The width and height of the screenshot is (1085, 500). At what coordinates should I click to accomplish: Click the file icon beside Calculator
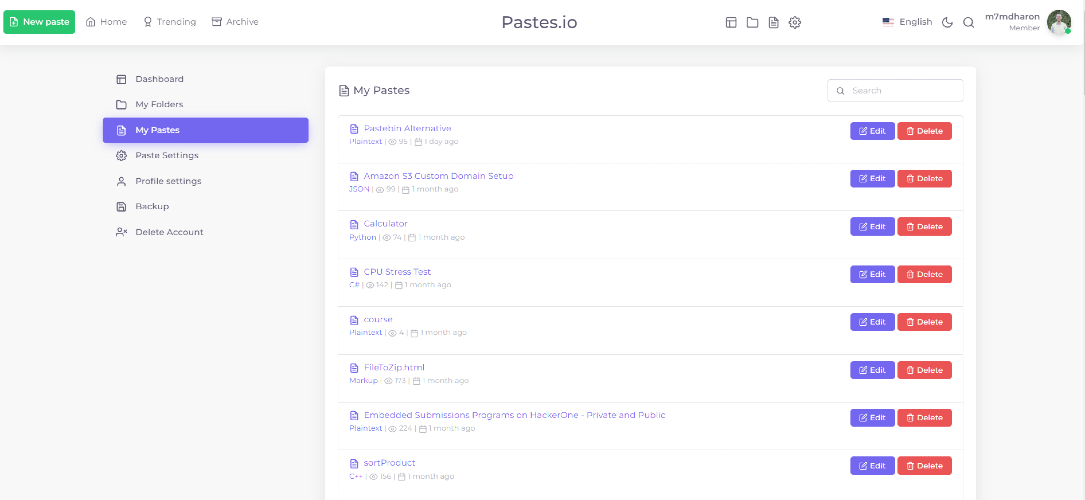point(354,225)
